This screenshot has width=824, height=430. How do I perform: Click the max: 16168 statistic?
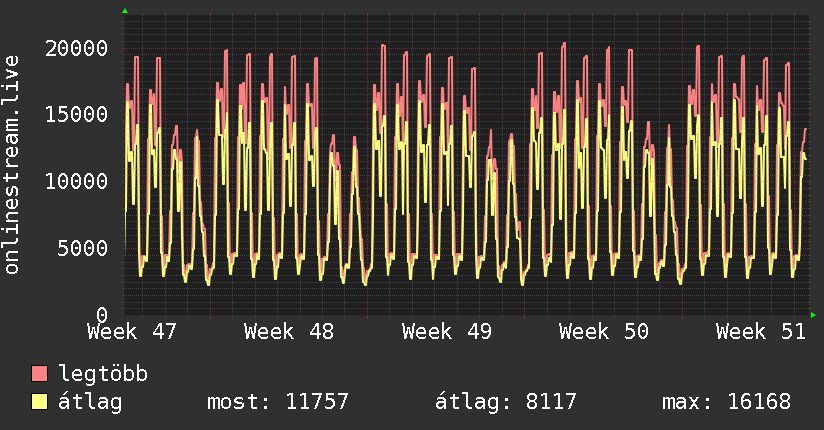(x=726, y=402)
